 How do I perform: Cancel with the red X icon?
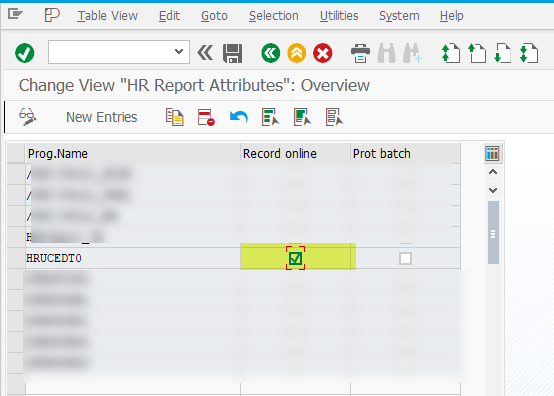[323, 53]
